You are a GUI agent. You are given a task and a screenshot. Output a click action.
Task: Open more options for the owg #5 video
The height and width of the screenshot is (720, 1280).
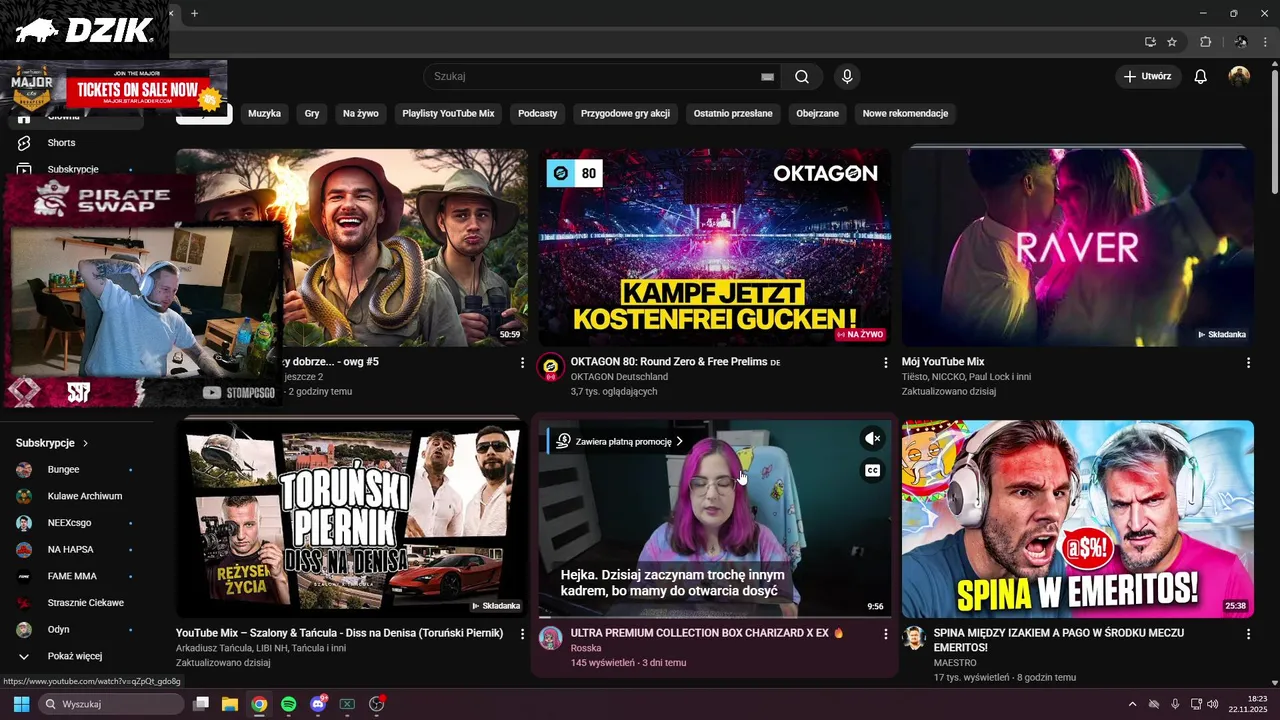[522, 363]
